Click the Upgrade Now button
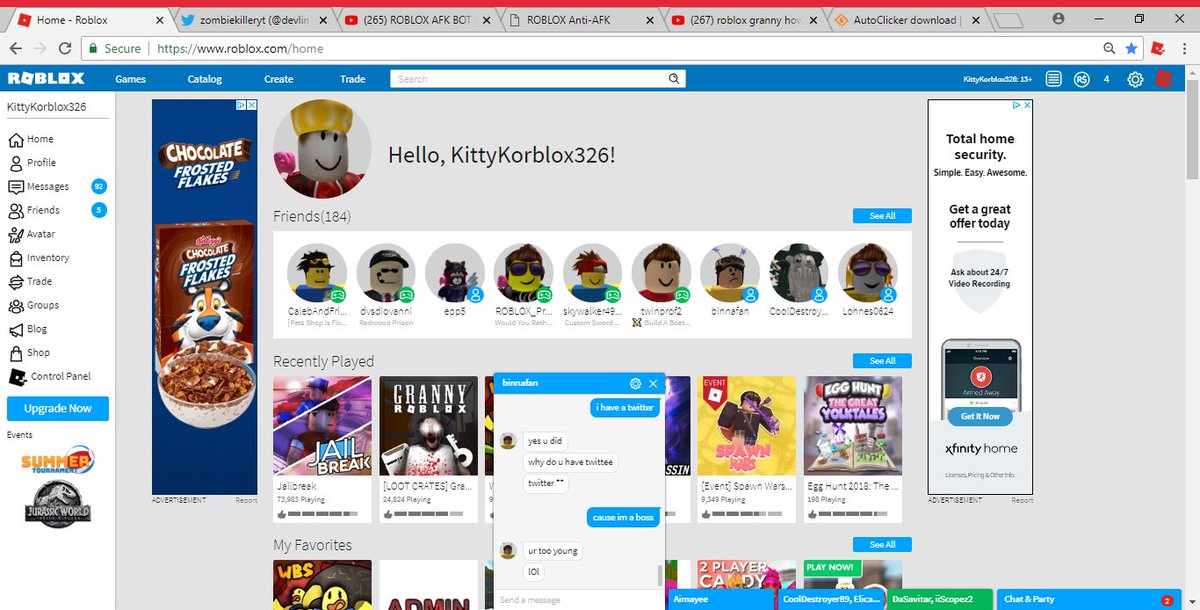Viewport: 1200px width, 610px height. click(58, 408)
